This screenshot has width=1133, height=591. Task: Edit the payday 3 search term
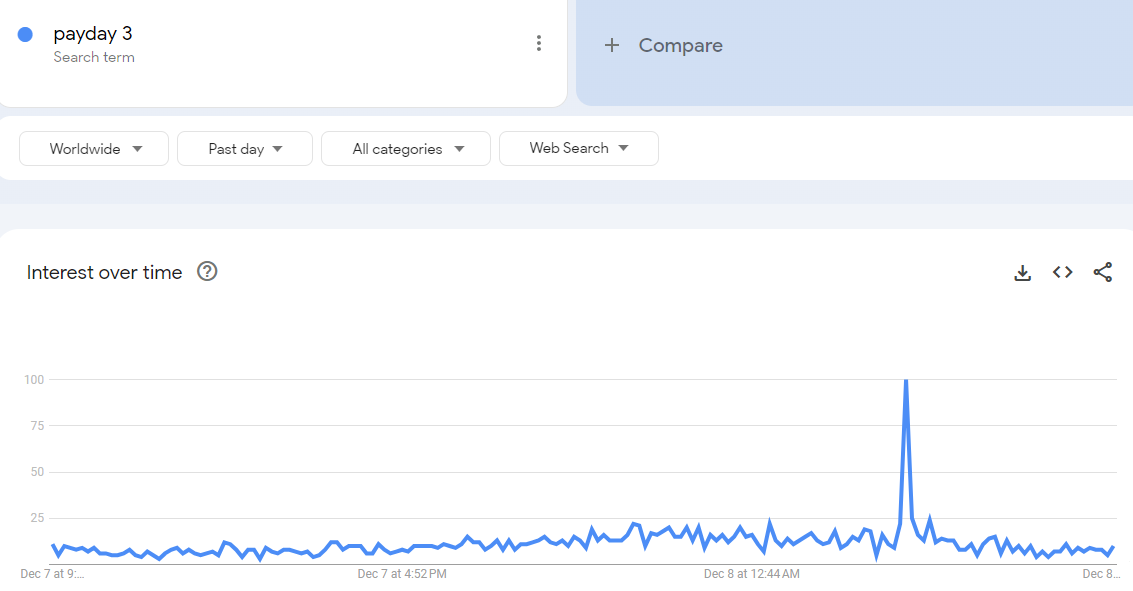coord(92,33)
